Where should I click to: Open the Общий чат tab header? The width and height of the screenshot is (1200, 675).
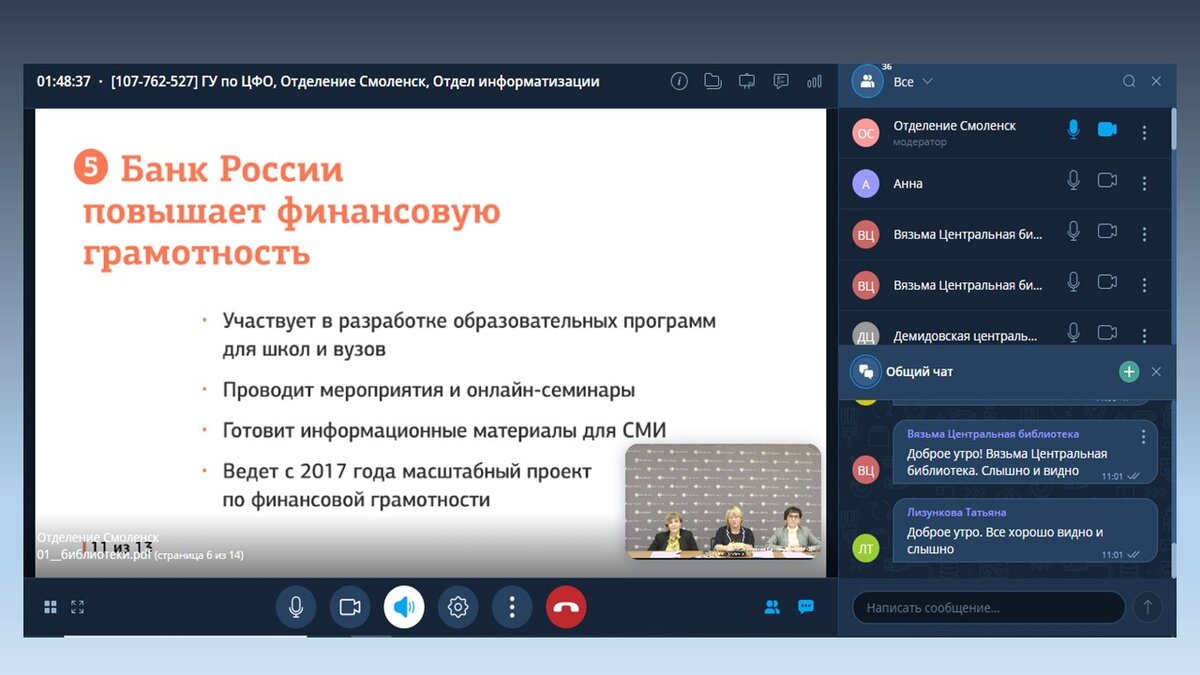[x=919, y=372]
